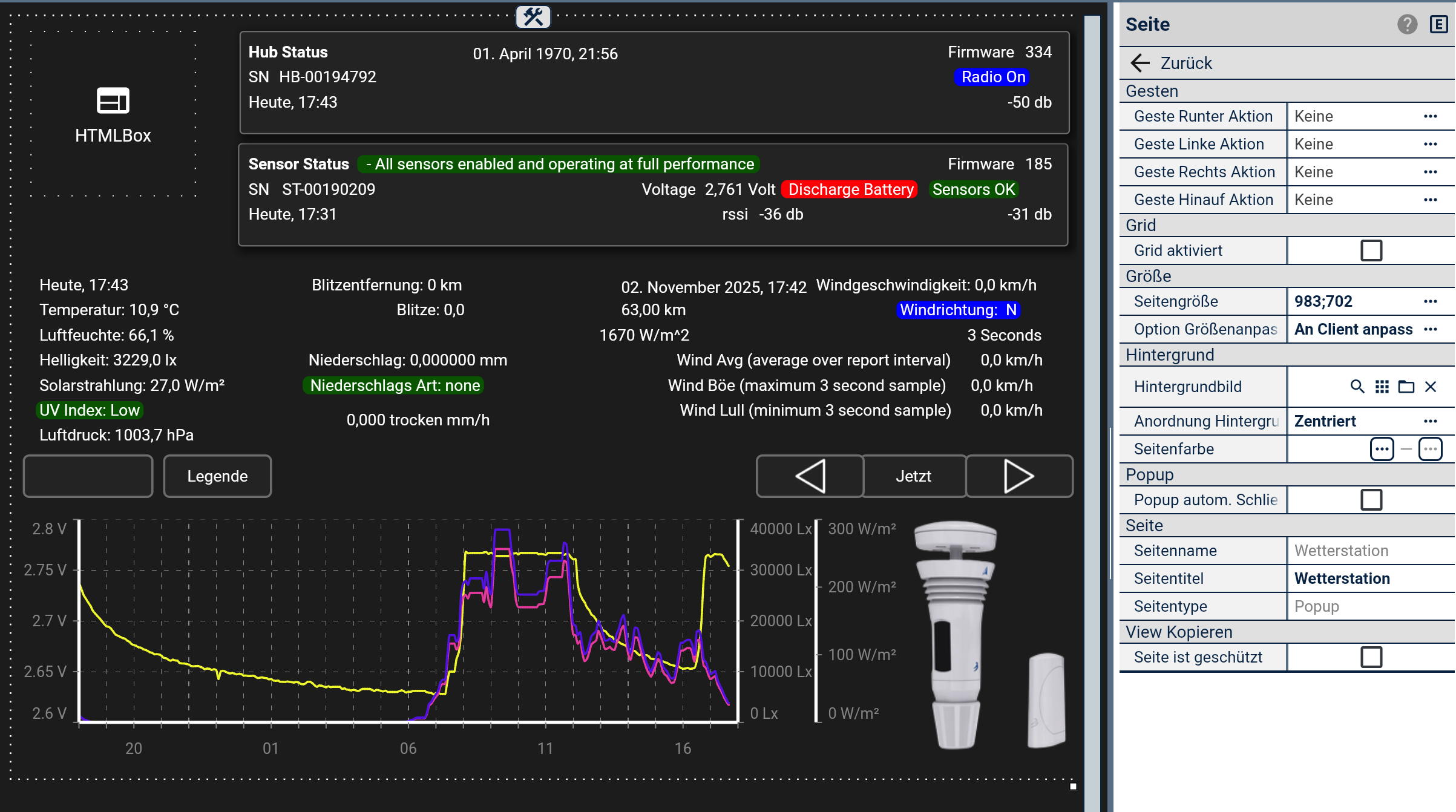Screen dimensions: 1456x812
Task: Click the HTMLBox widget icon
Action: pyautogui.click(x=113, y=100)
